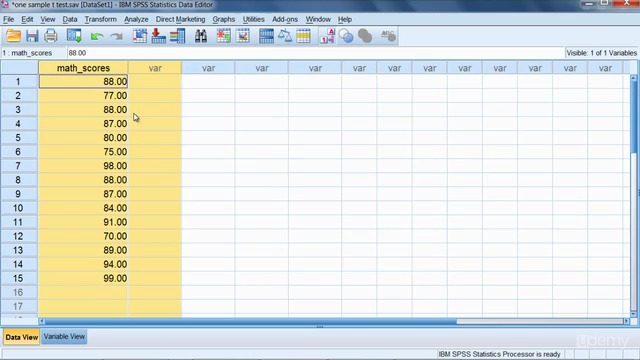Select row 7 header
This screenshot has height=360, width=640.
(18, 166)
